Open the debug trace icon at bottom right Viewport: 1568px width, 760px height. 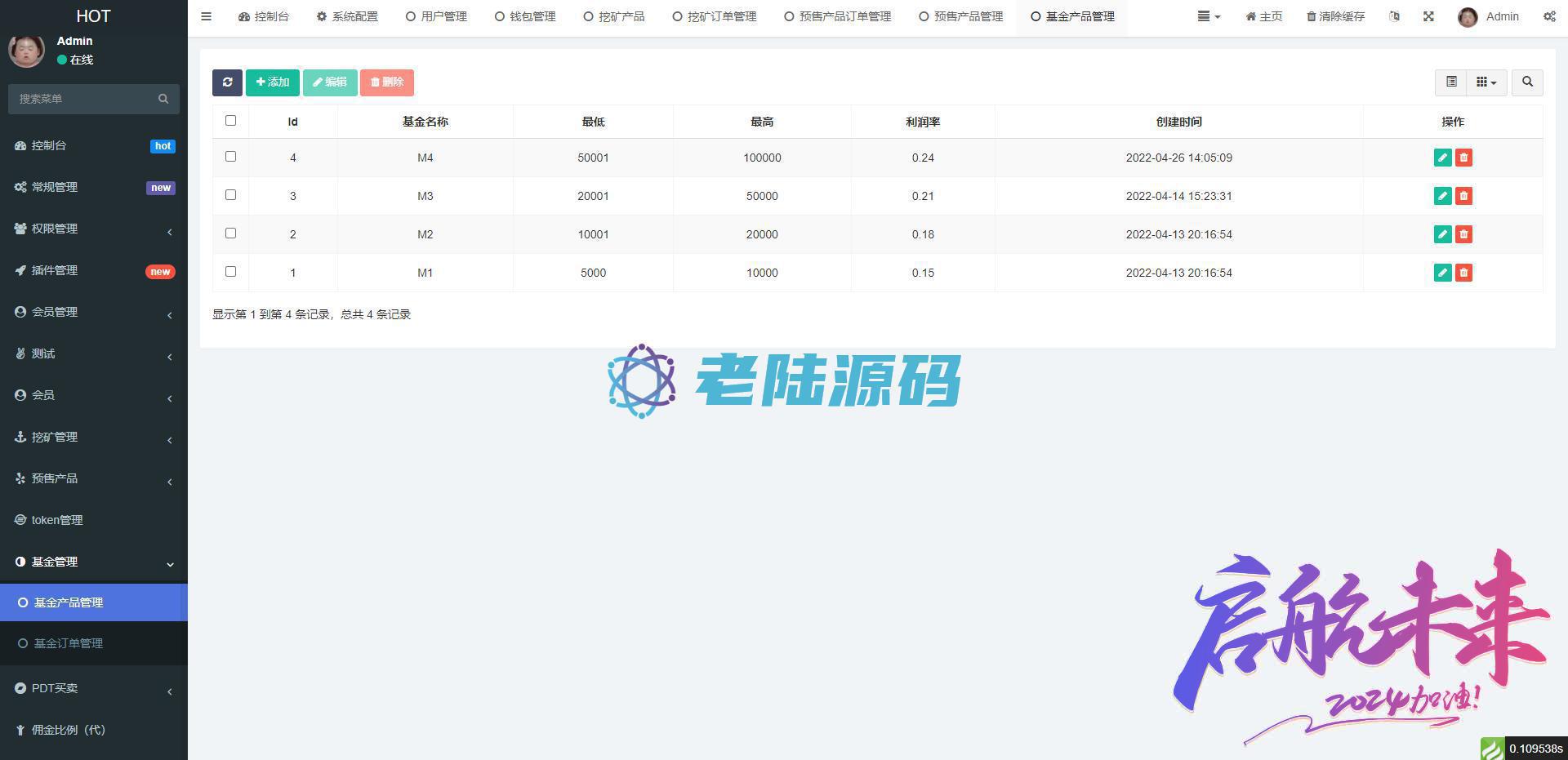(1492, 749)
